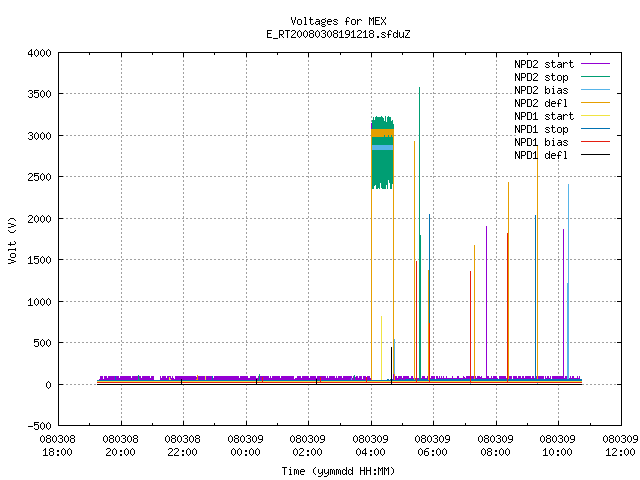This screenshot has width=640, height=480.
Task: Click the 3000 y-axis tick label
Action: click(x=39, y=136)
